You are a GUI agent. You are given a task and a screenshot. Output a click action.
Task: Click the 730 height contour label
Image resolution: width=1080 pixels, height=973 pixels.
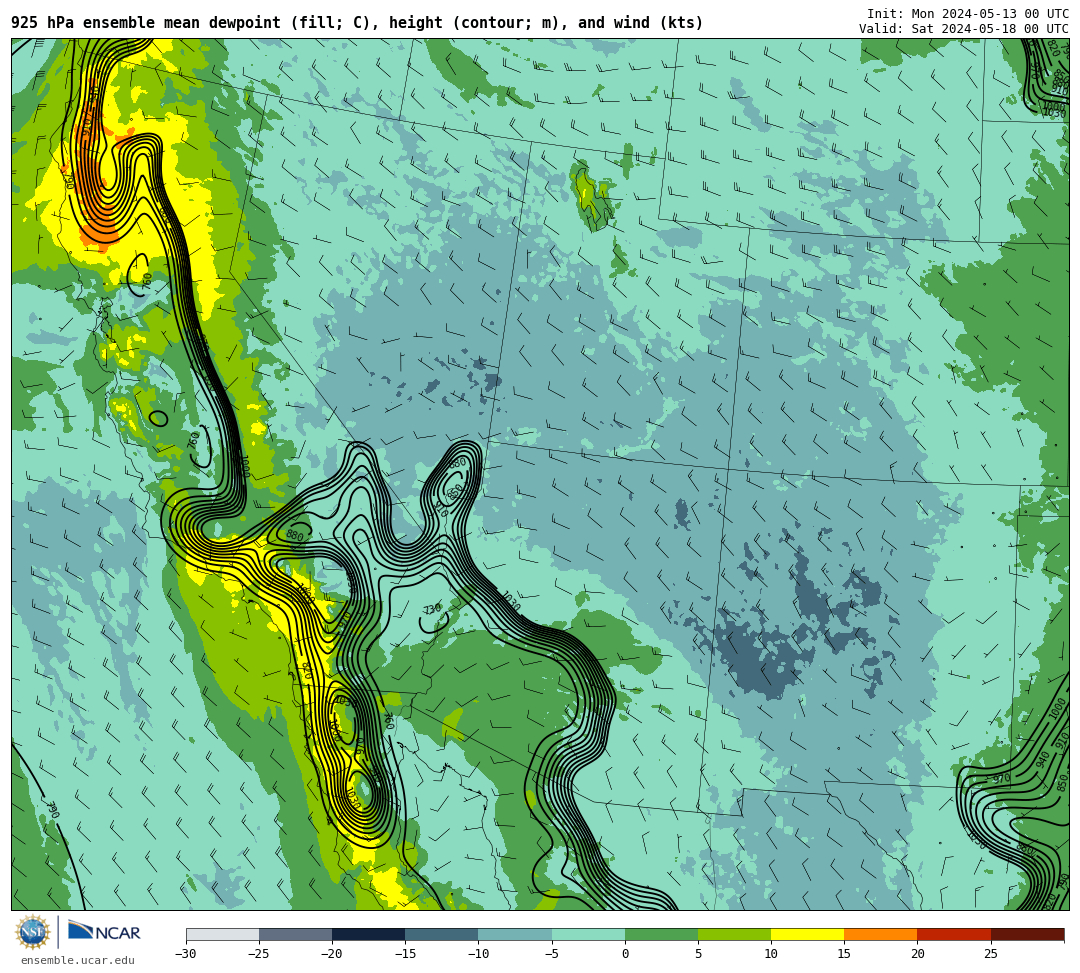[x=432, y=609]
